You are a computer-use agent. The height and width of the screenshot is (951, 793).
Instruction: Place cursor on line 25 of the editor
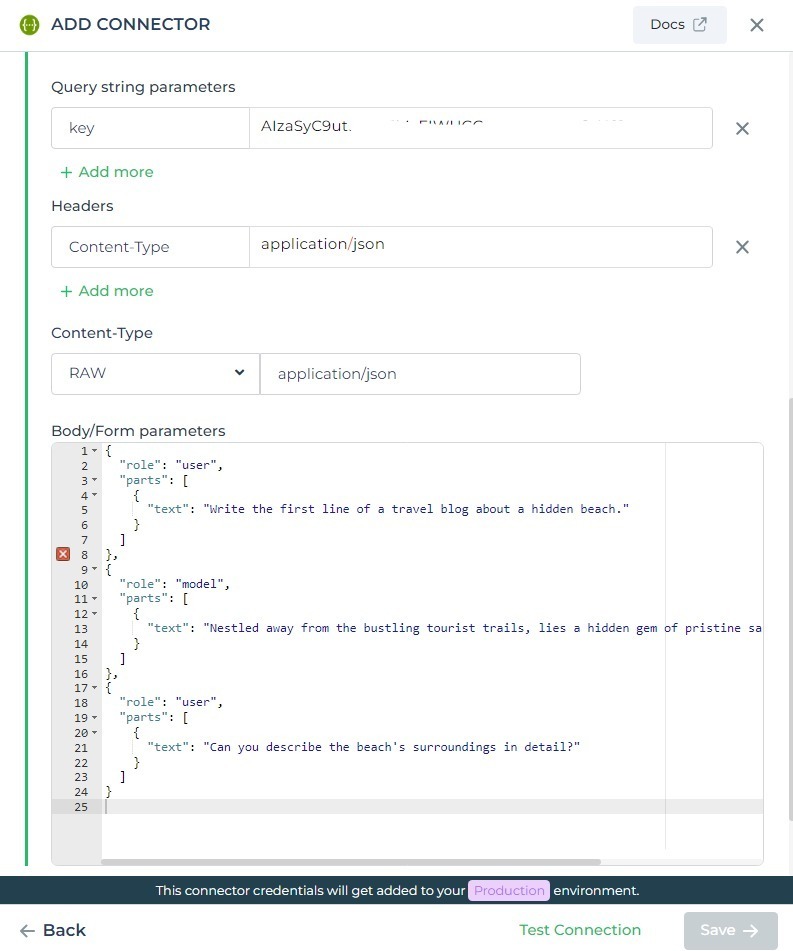pyautogui.click(x=200, y=806)
